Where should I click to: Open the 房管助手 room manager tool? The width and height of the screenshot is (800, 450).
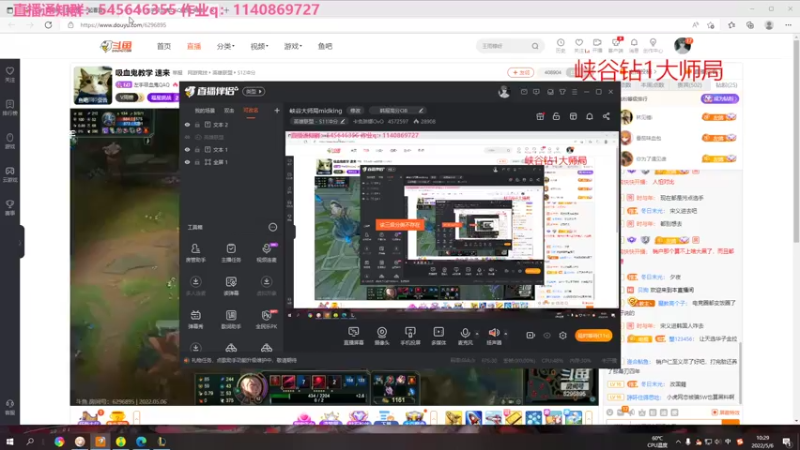(195, 253)
